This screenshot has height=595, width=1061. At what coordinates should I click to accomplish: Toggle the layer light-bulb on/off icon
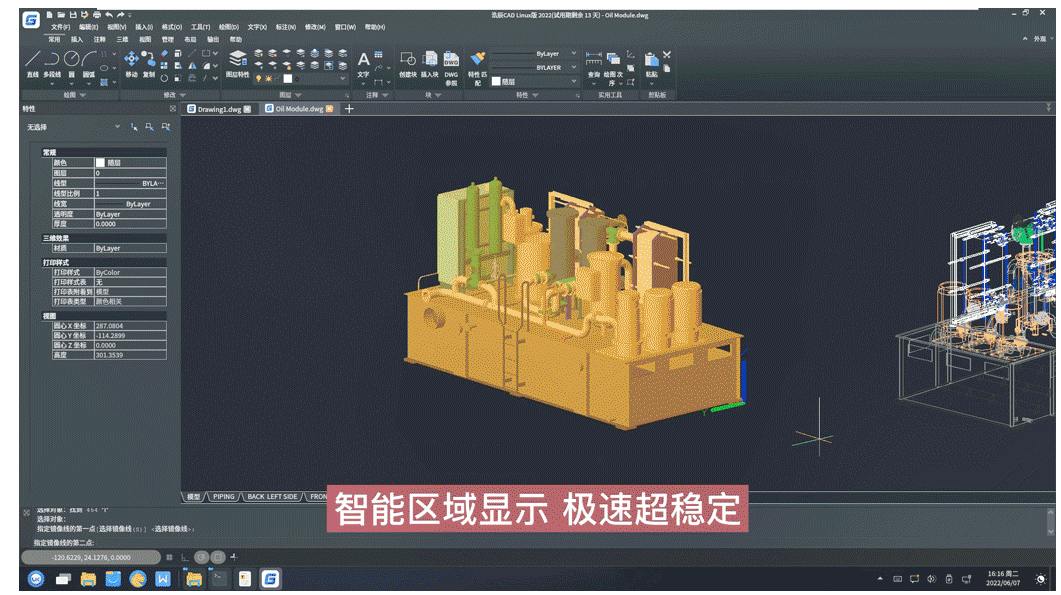click(258, 78)
